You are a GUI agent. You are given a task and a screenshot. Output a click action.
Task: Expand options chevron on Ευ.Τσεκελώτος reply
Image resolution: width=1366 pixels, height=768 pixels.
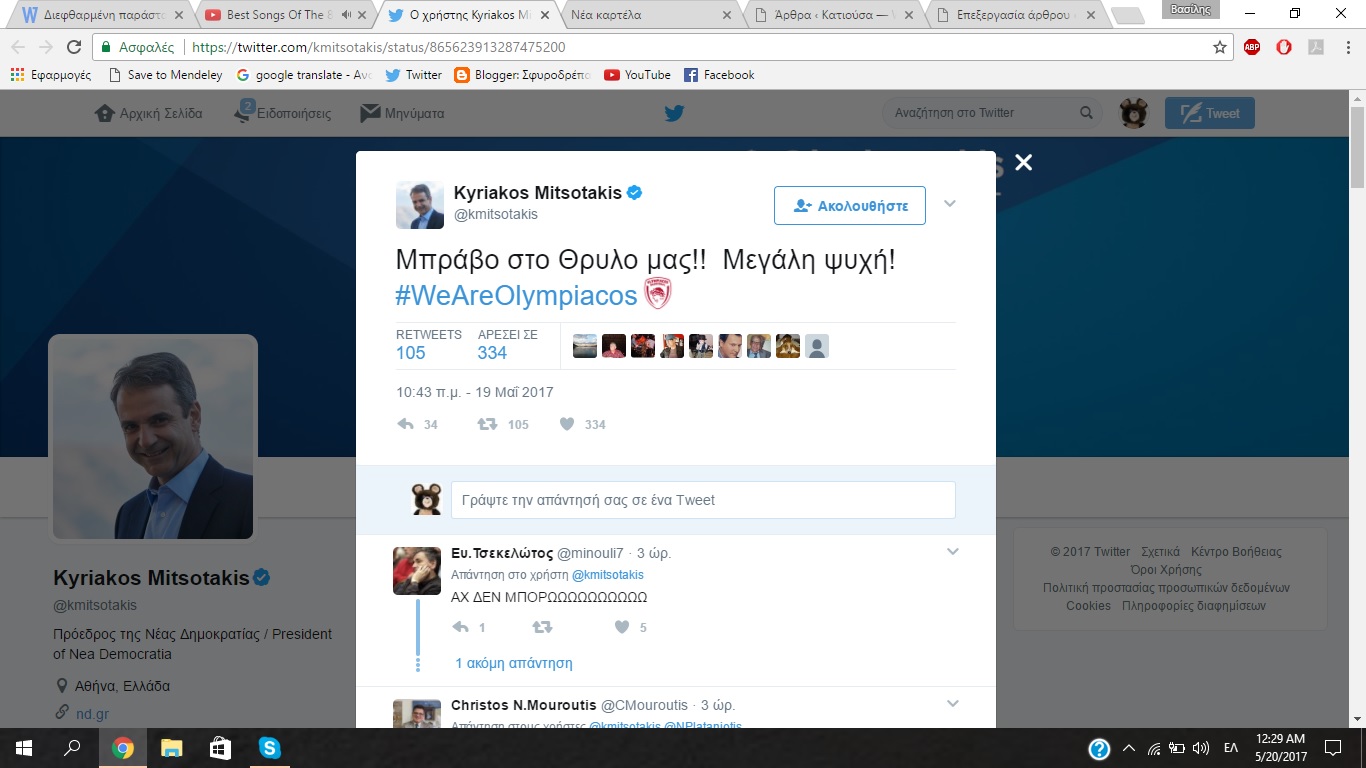tap(952, 552)
